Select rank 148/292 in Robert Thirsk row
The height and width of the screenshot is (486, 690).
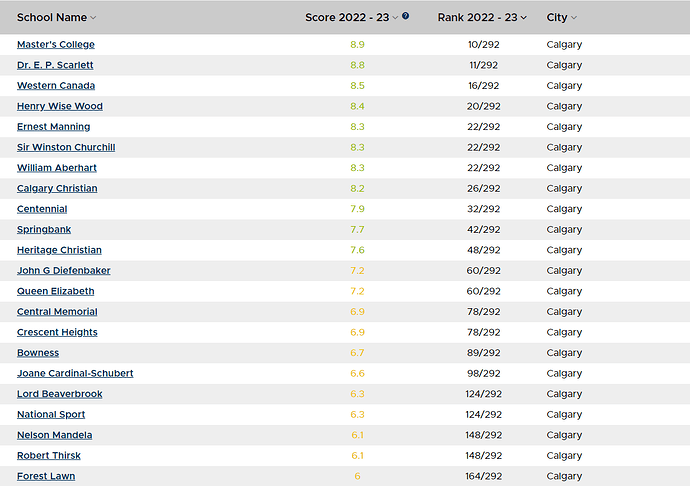coord(484,455)
